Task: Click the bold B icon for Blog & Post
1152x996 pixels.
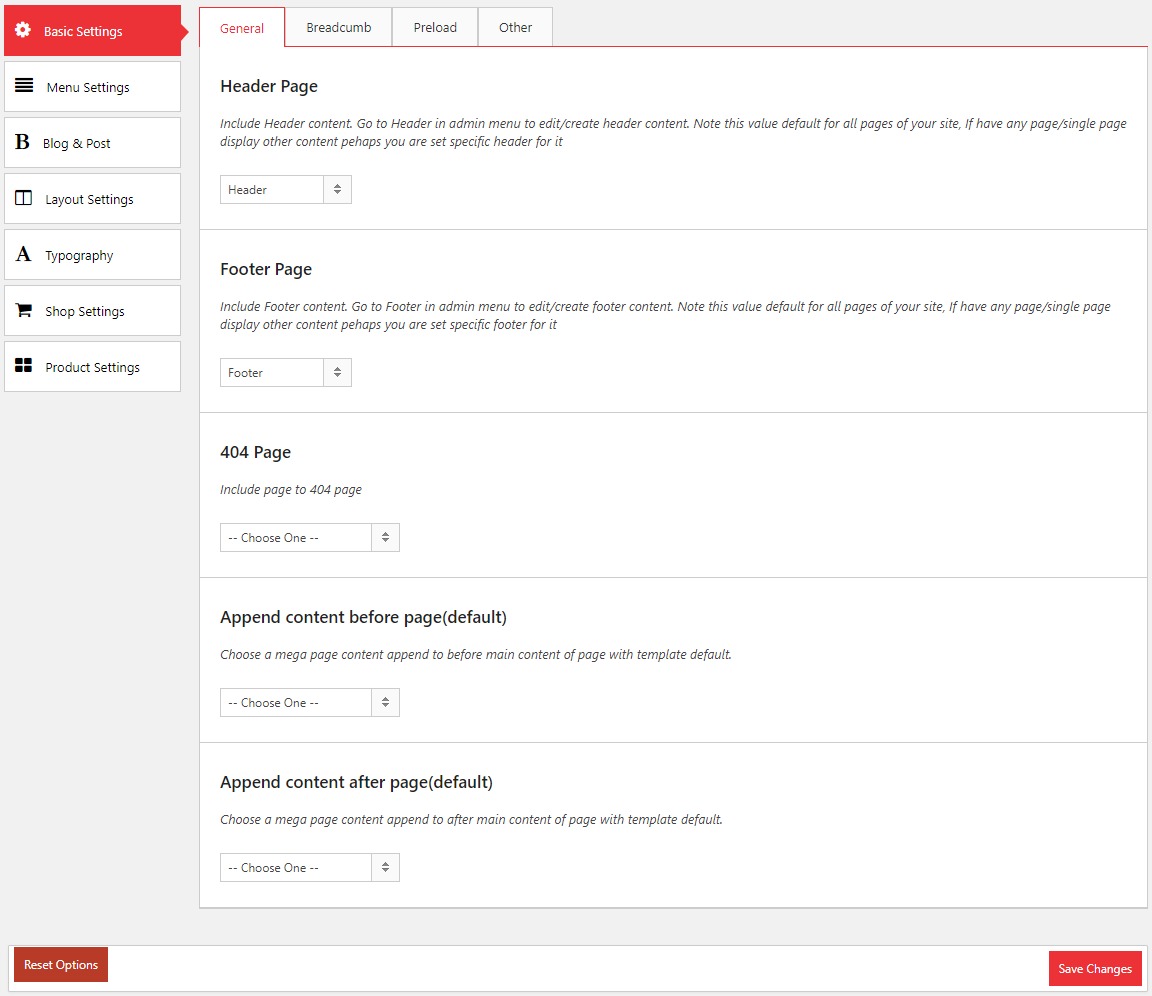Action: click(22, 142)
